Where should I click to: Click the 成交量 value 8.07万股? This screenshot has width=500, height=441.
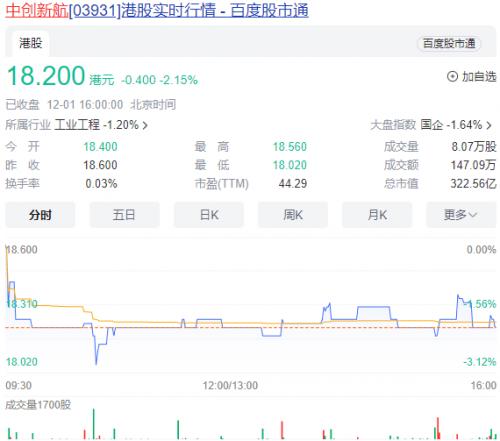tap(474, 147)
